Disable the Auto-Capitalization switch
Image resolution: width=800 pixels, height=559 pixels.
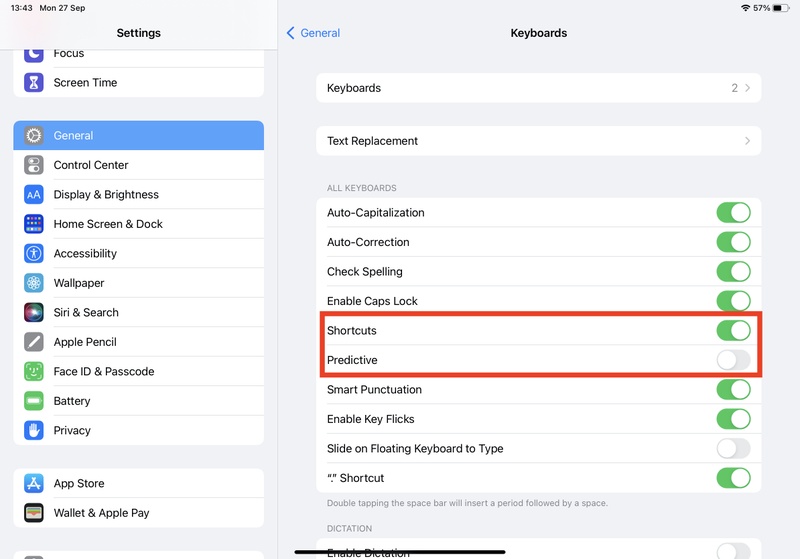pos(733,213)
